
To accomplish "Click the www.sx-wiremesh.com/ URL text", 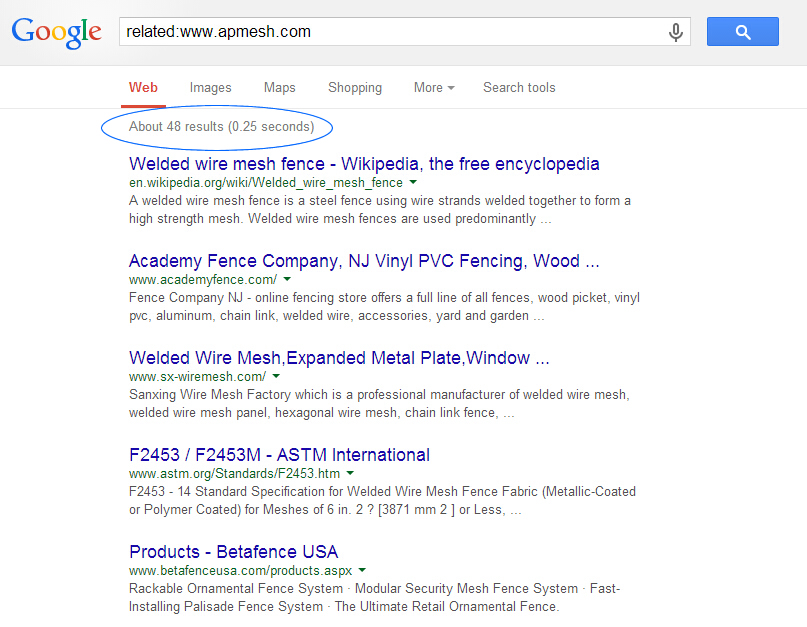I will [197, 377].
